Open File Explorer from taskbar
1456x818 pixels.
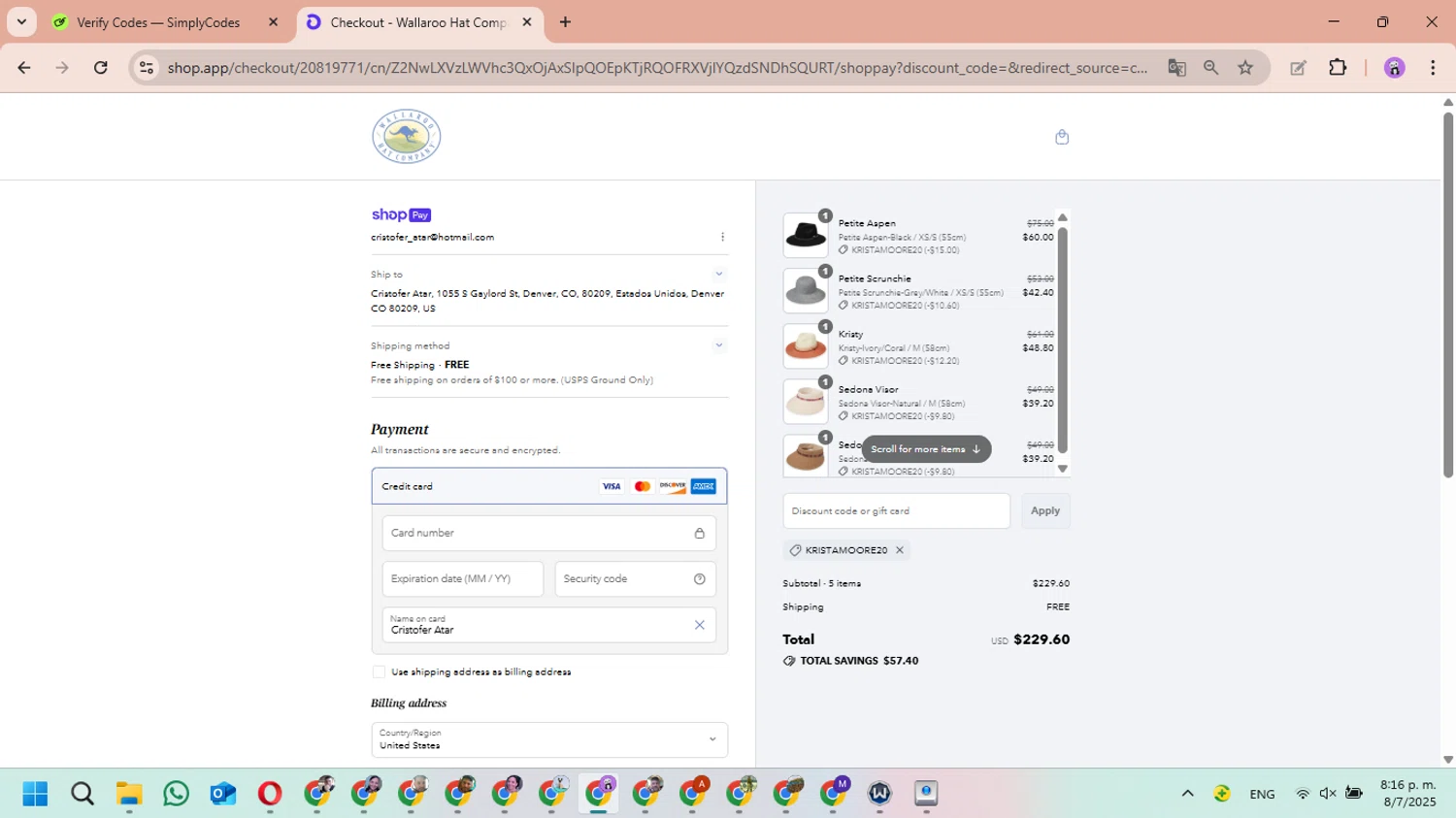(129, 794)
